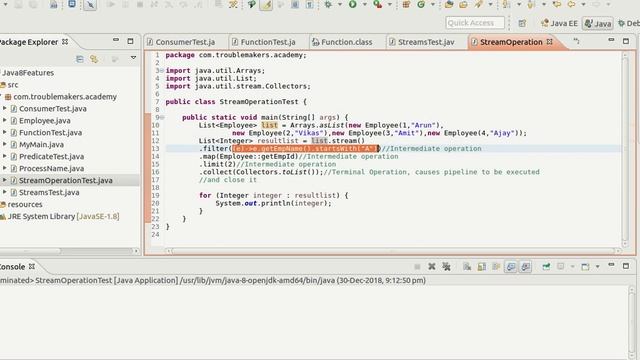Click Collapse All in Package Explorer

pyautogui.click(x=80, y=59)
